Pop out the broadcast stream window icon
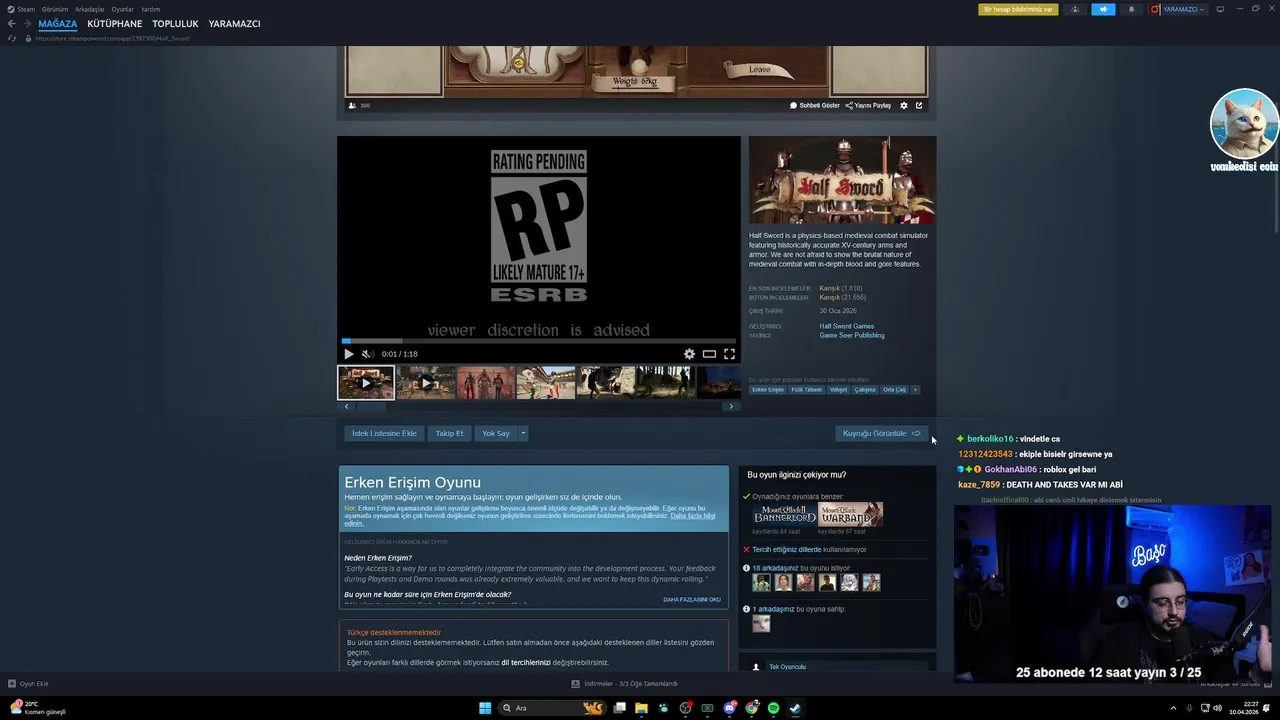The width and height of the screenshot is (1280, 720). pyautogui.click(x=919, y=105)
